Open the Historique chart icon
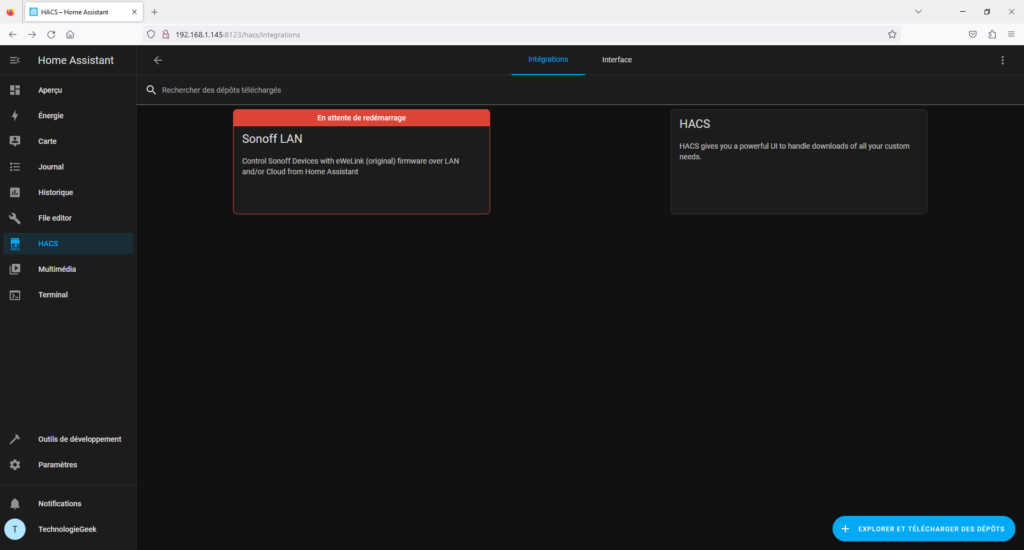The image size is (1024, 550). click(x=15, y=192)
